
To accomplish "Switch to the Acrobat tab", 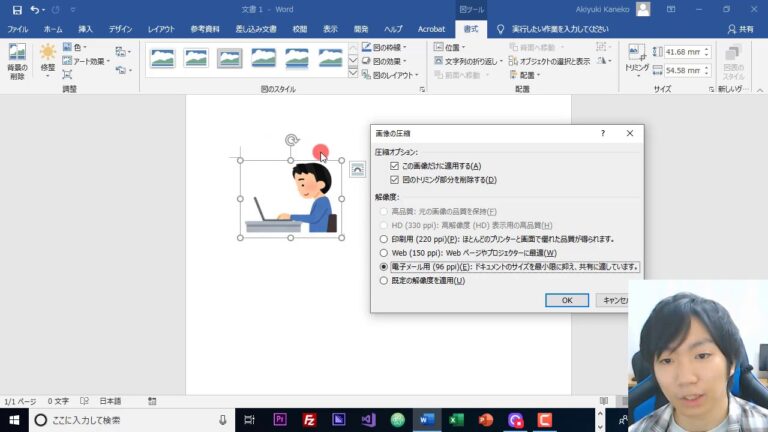I will 431,29.
